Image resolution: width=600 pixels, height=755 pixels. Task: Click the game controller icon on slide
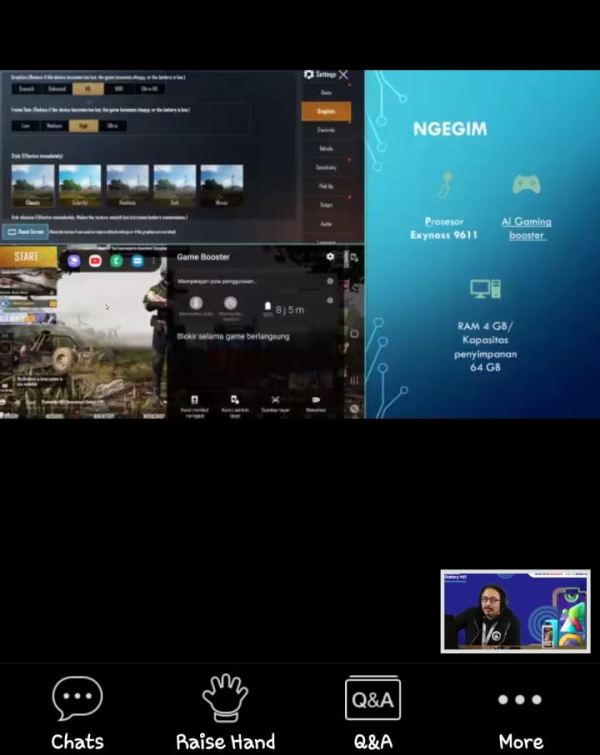tap(526, 185)
